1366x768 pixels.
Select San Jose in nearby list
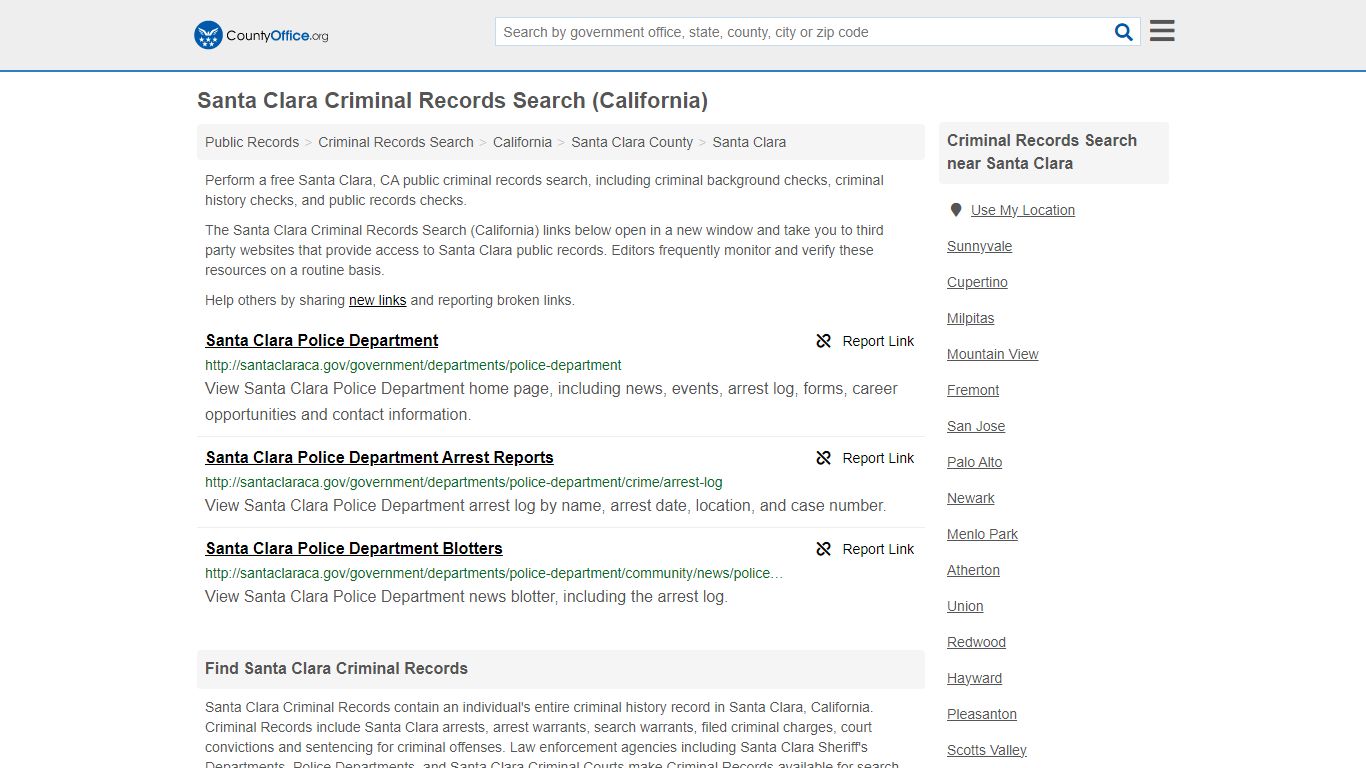click(x=976, y=426)
